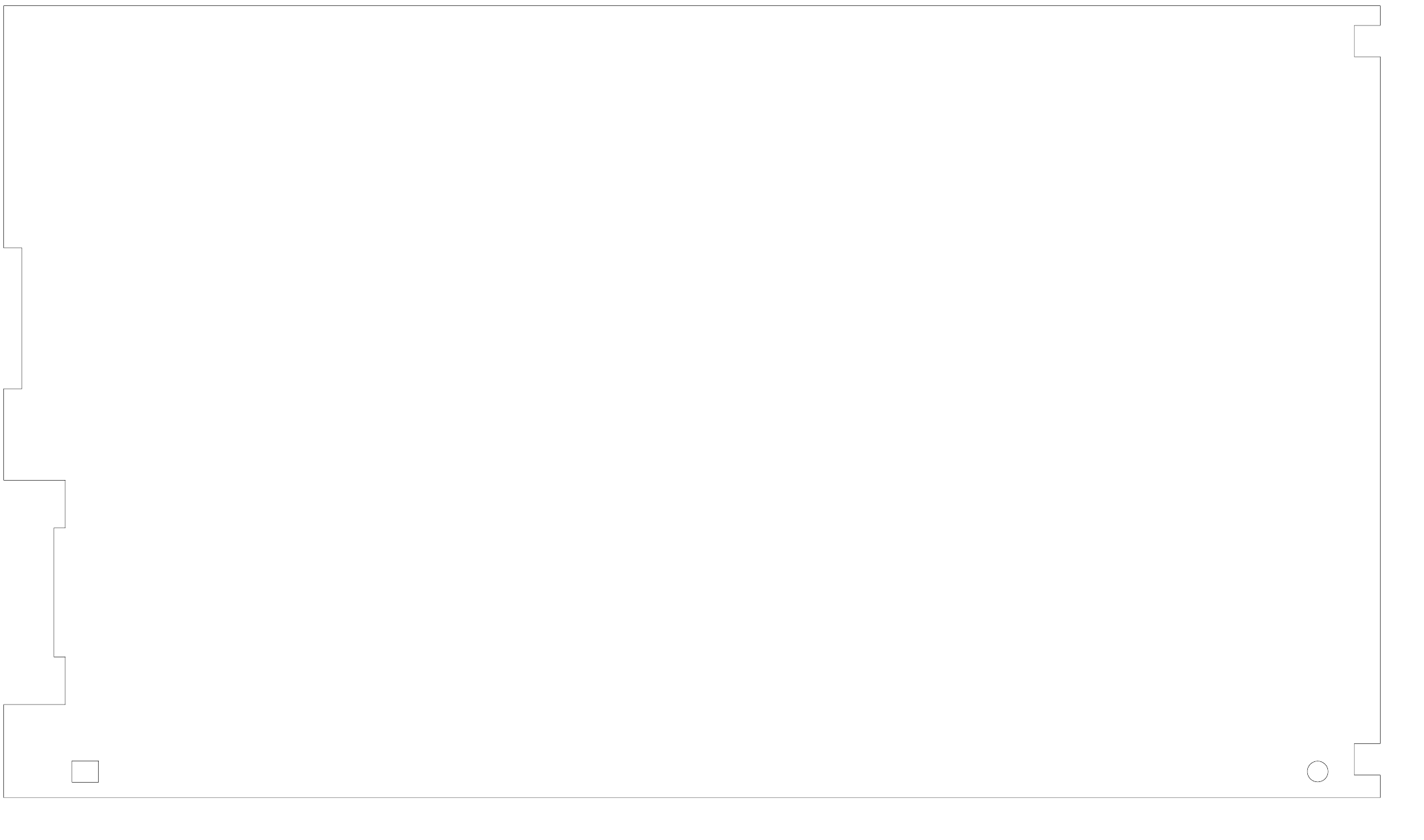1424x840 pixels.
Task: Click the left edge segment below the stepped cutout
Action: pos(3,751)
